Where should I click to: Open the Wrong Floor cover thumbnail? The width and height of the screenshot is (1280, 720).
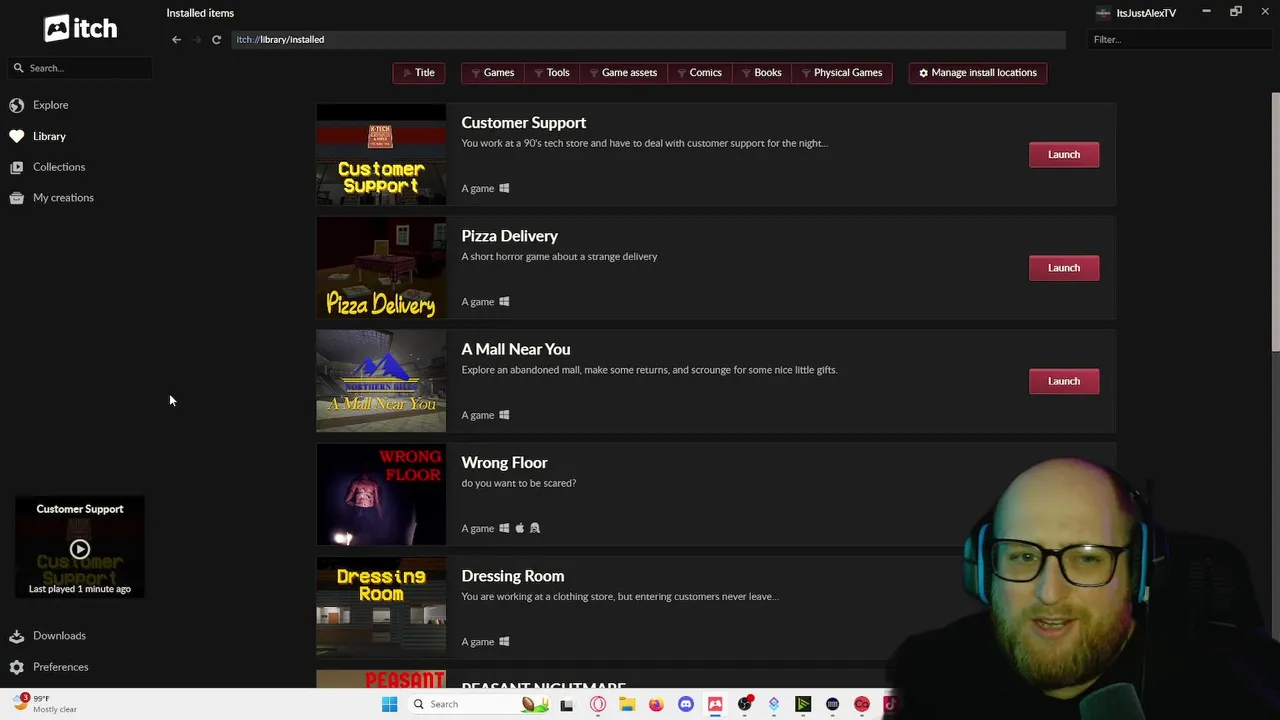coord(381,495)
